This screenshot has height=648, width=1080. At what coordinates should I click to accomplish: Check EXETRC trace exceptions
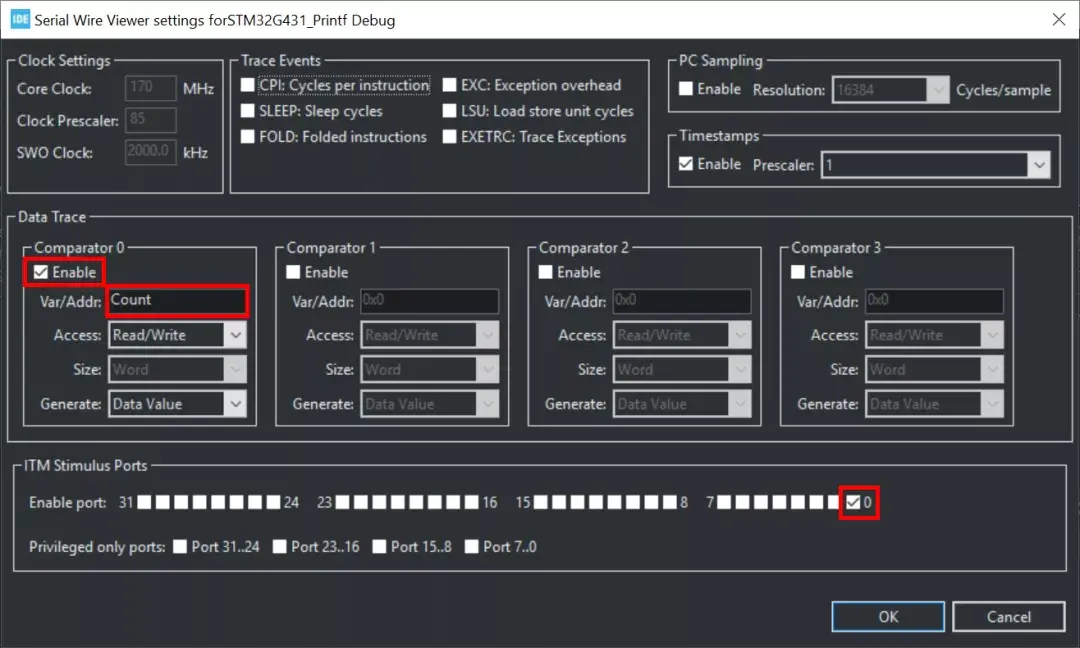[x=450, y=137]
